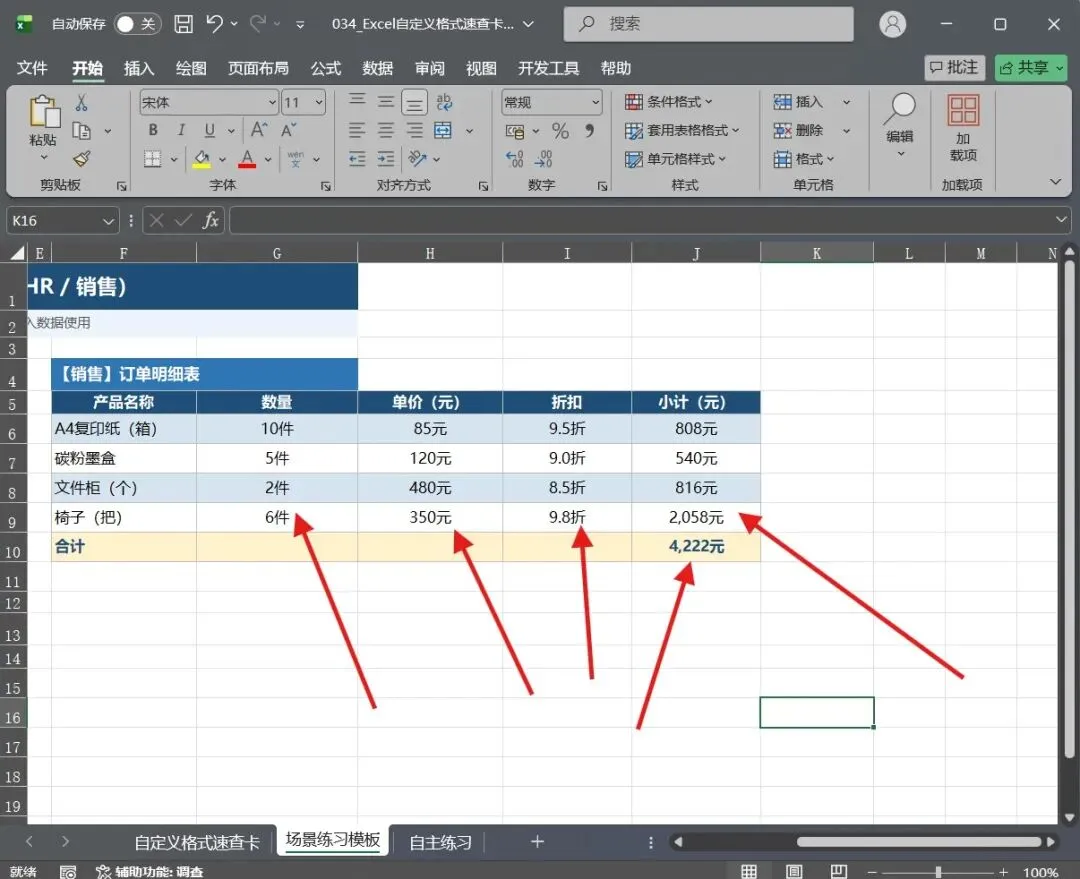The height and width of the screenshot is (879, 1080).
Task: Toggle Bold formatting
Action: point(153,130)
